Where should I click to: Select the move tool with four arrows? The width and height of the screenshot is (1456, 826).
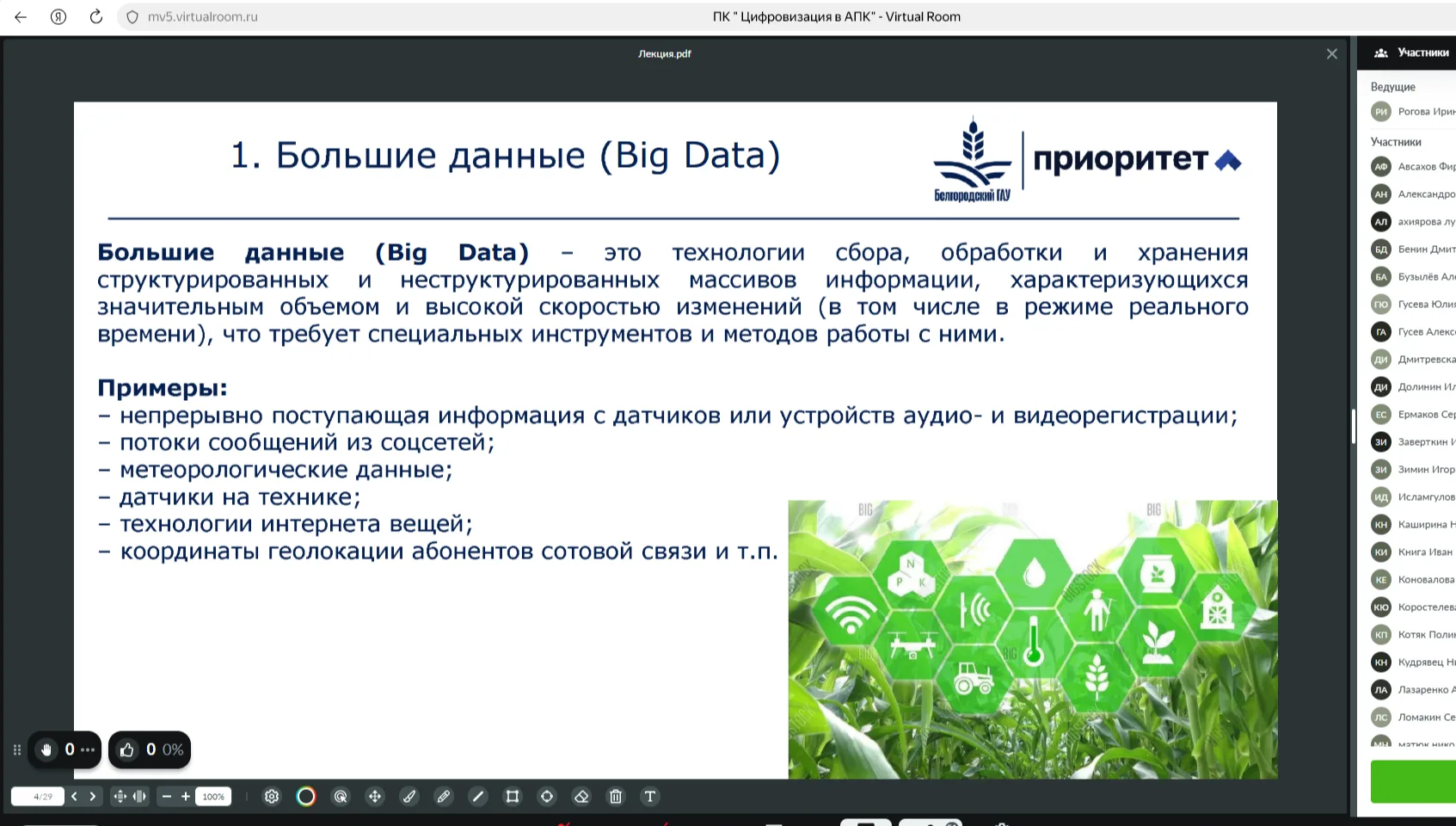[375, 797]
